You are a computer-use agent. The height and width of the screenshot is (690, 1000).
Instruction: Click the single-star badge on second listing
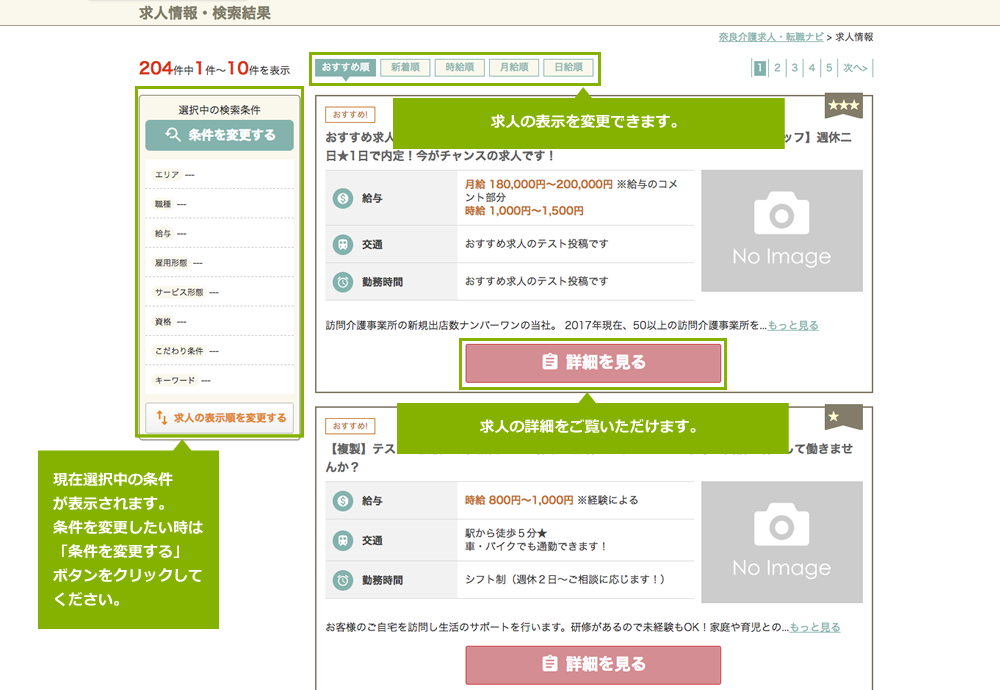click(x=843, y=417)
